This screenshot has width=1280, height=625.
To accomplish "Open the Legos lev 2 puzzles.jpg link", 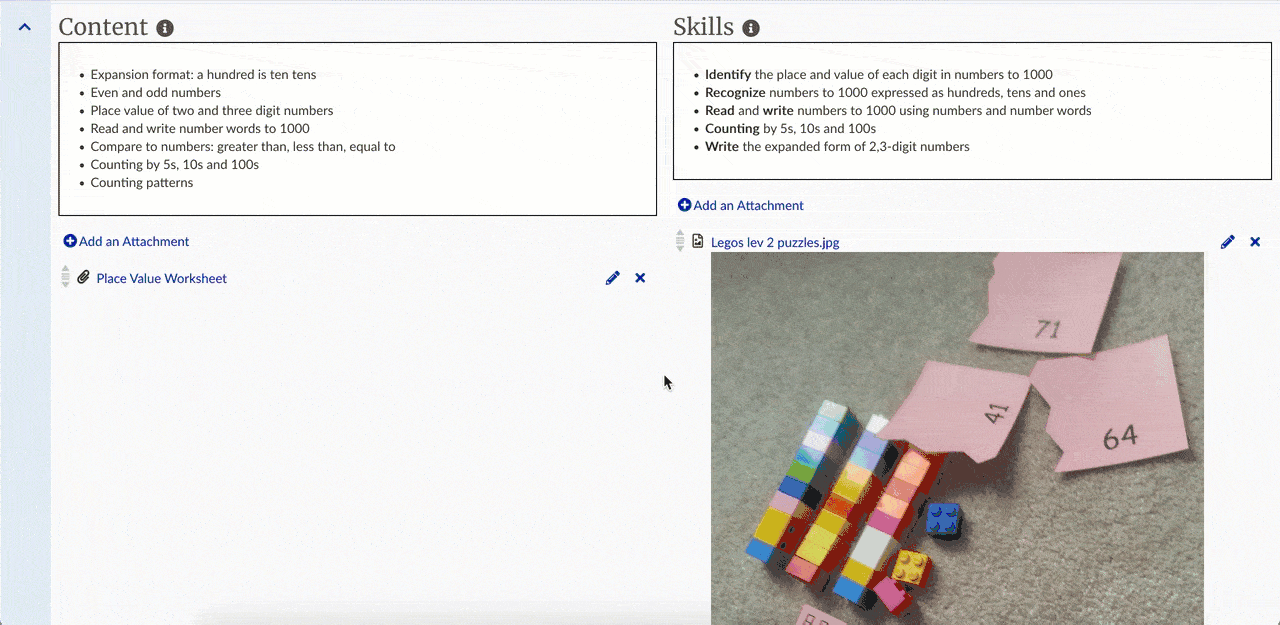I will coord(775,242).
